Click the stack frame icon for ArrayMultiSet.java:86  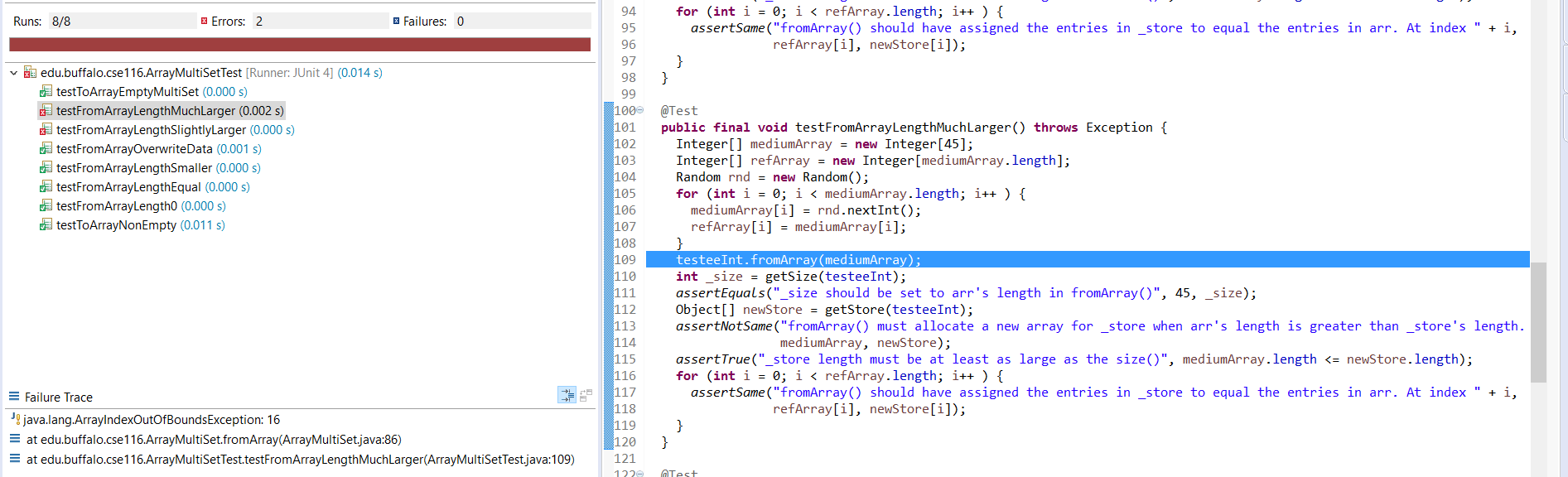coord(14,439)
